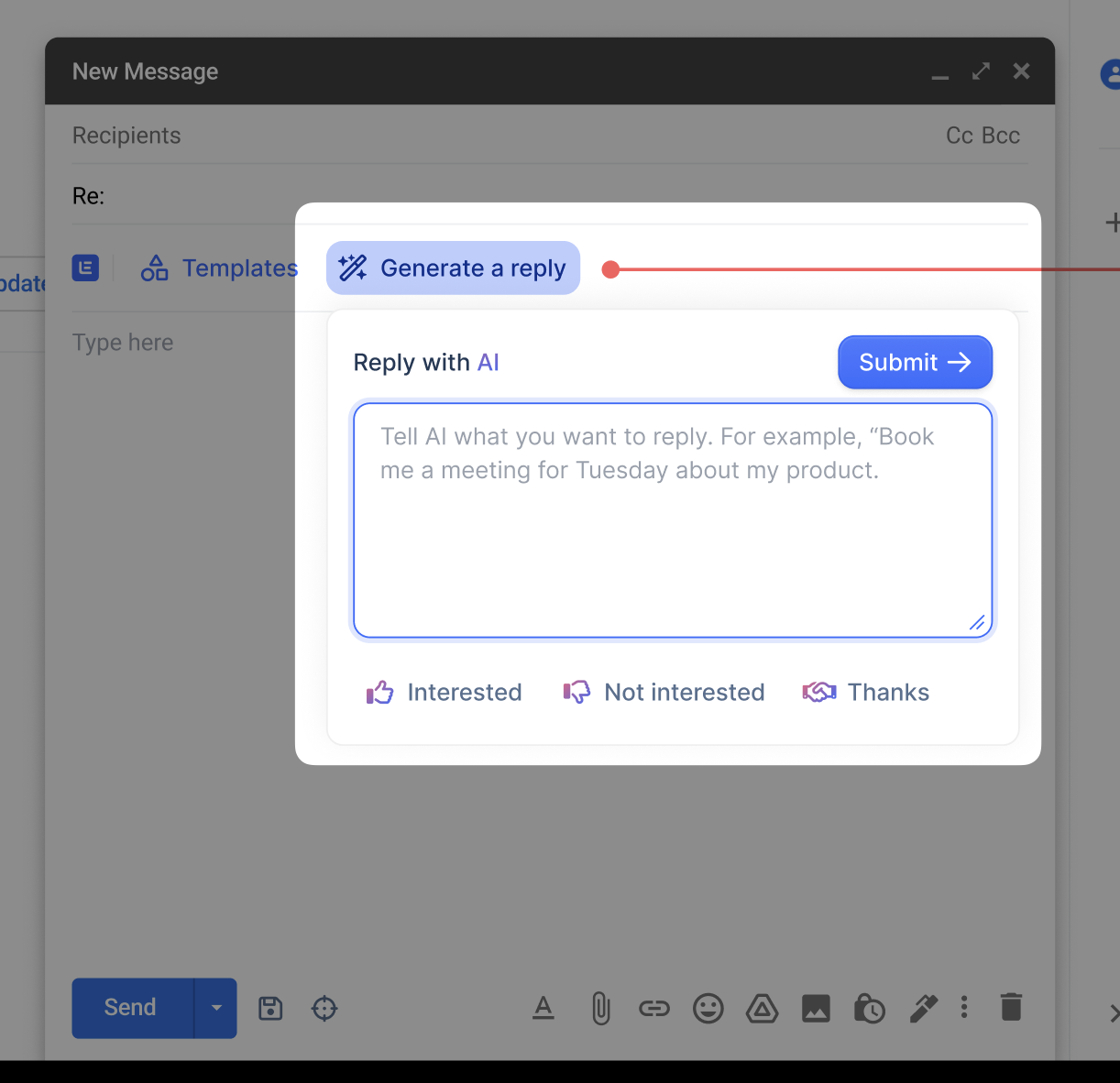
Task: Attach a file with the paperclip icon
Action: click(x=600, y=1008)
